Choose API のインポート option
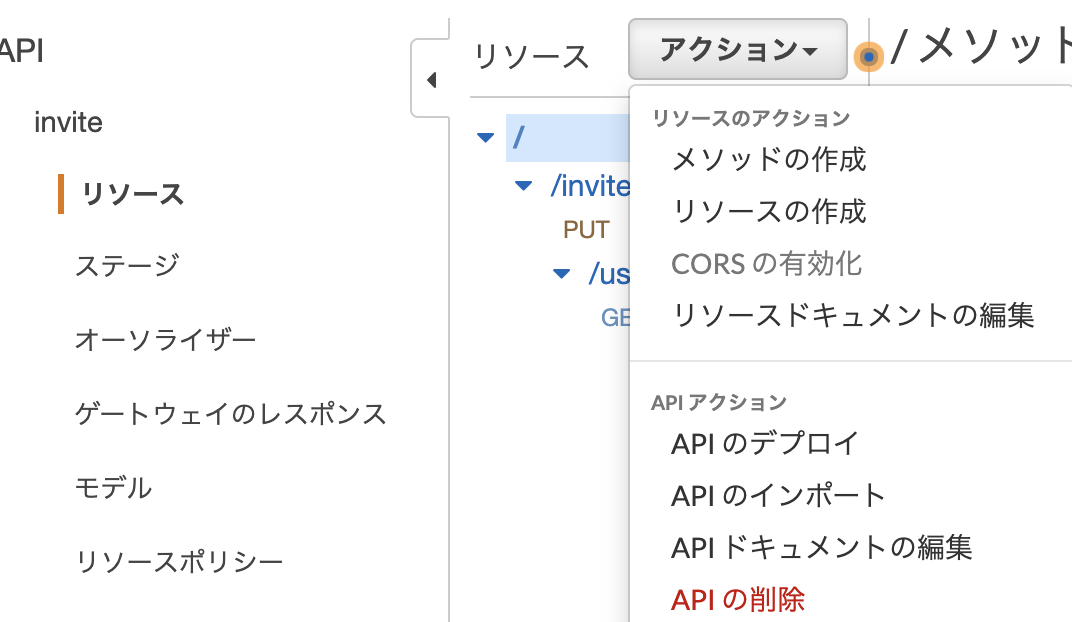This screenshot has width=1072, height=622. pos(778,495)
